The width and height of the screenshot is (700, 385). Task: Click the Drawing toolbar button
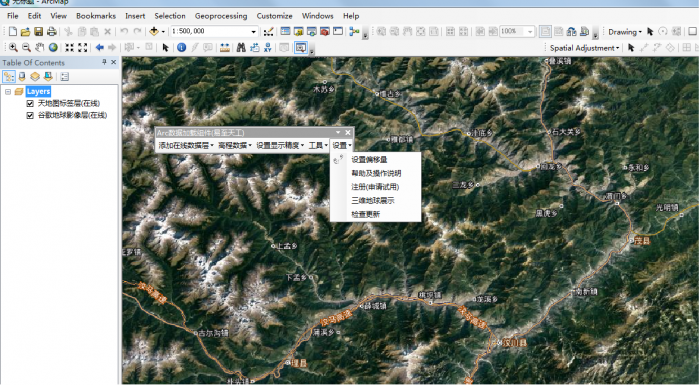tap(625, 32)
